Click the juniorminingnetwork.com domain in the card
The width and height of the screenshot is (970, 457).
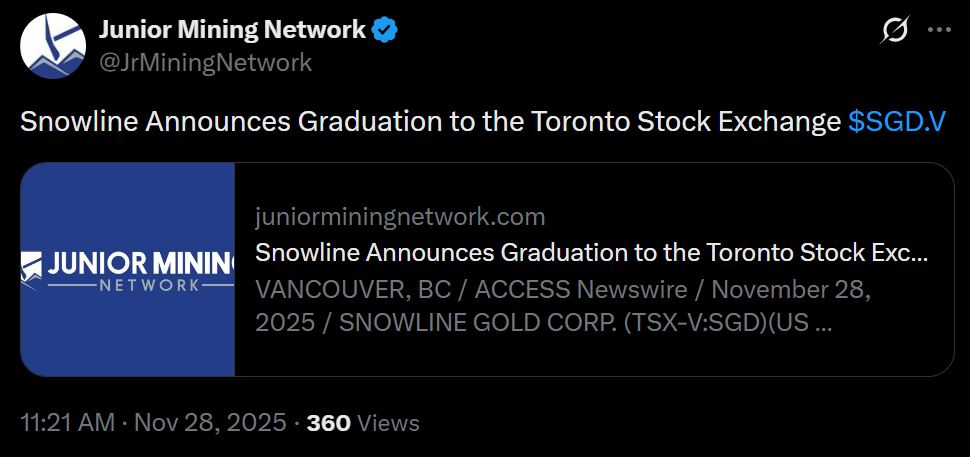tap(400, 216)
